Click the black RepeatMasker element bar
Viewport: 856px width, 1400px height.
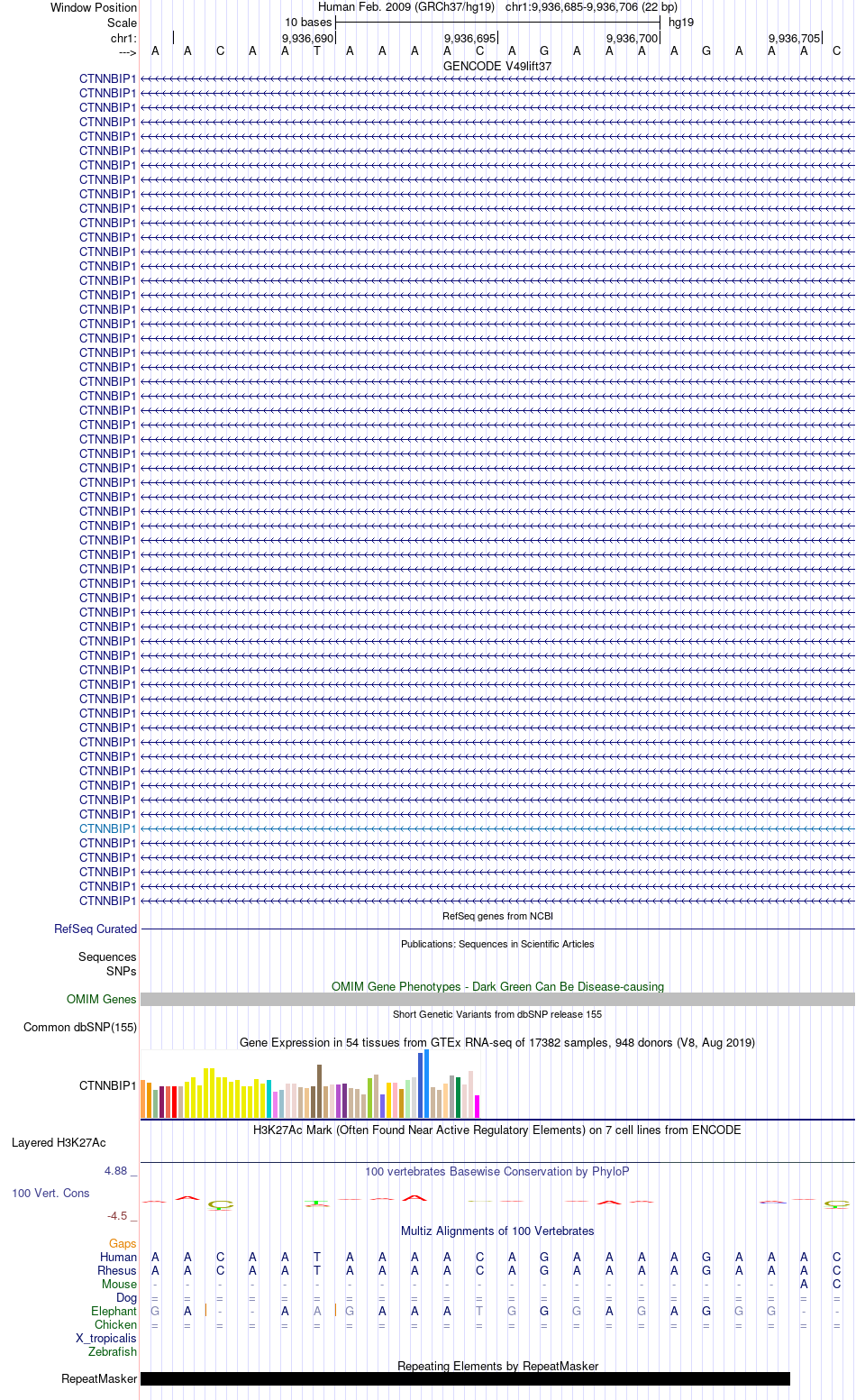[x=465, y=1378]
